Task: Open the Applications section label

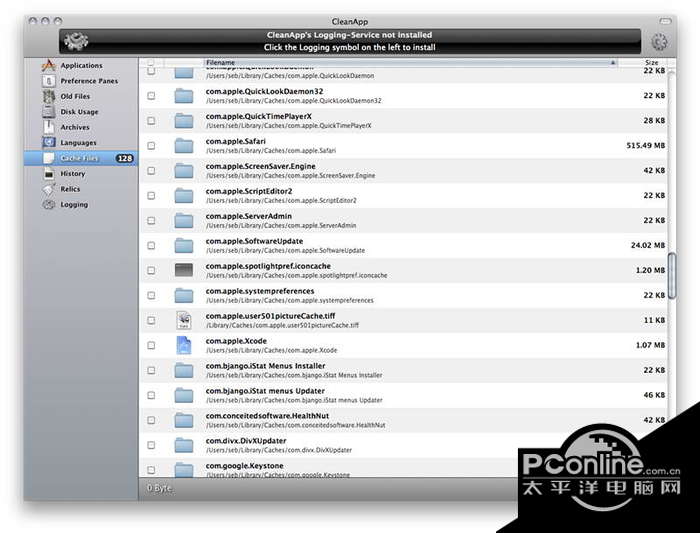Action: coord(82,66)
